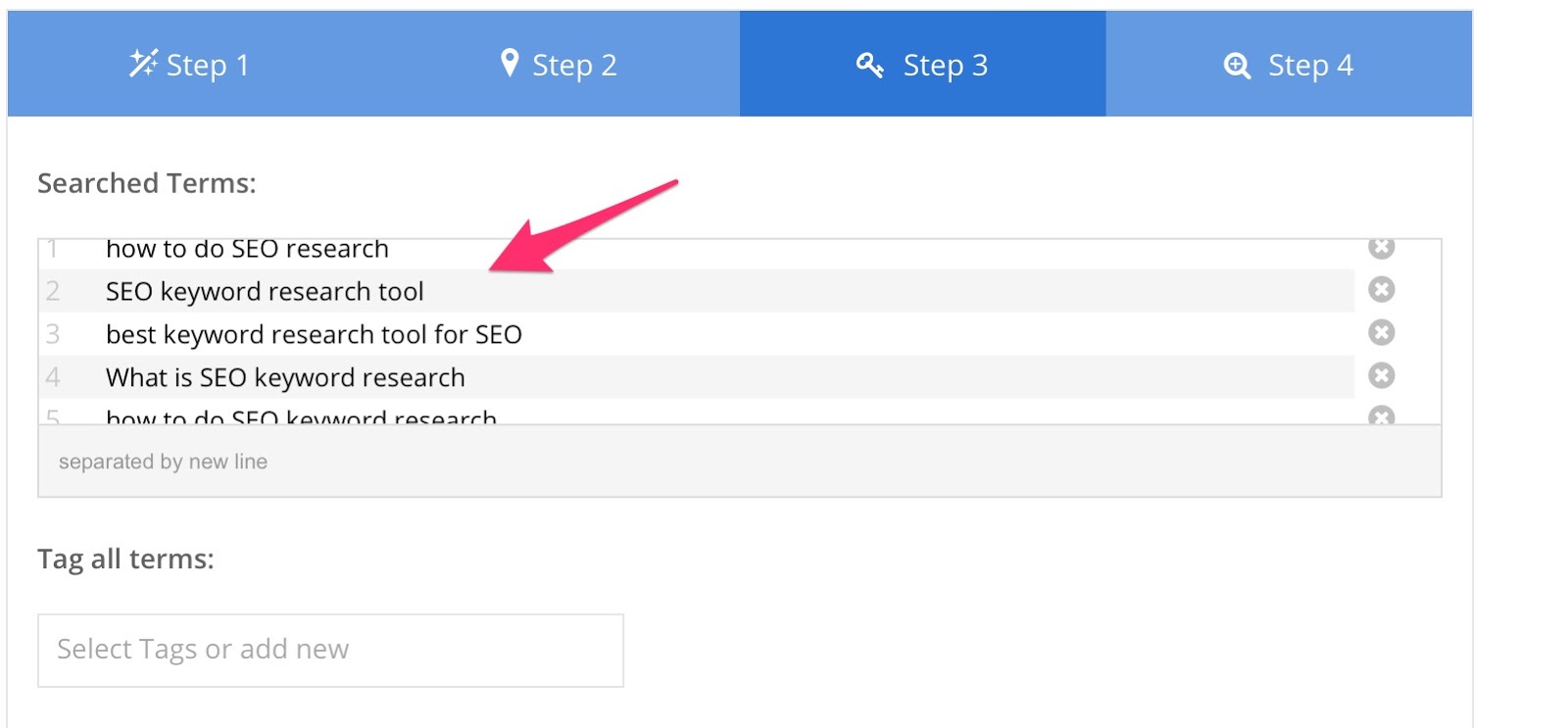
Task: Click the magnifier icon in Step 4
Action: click(x=1237, y=66)
